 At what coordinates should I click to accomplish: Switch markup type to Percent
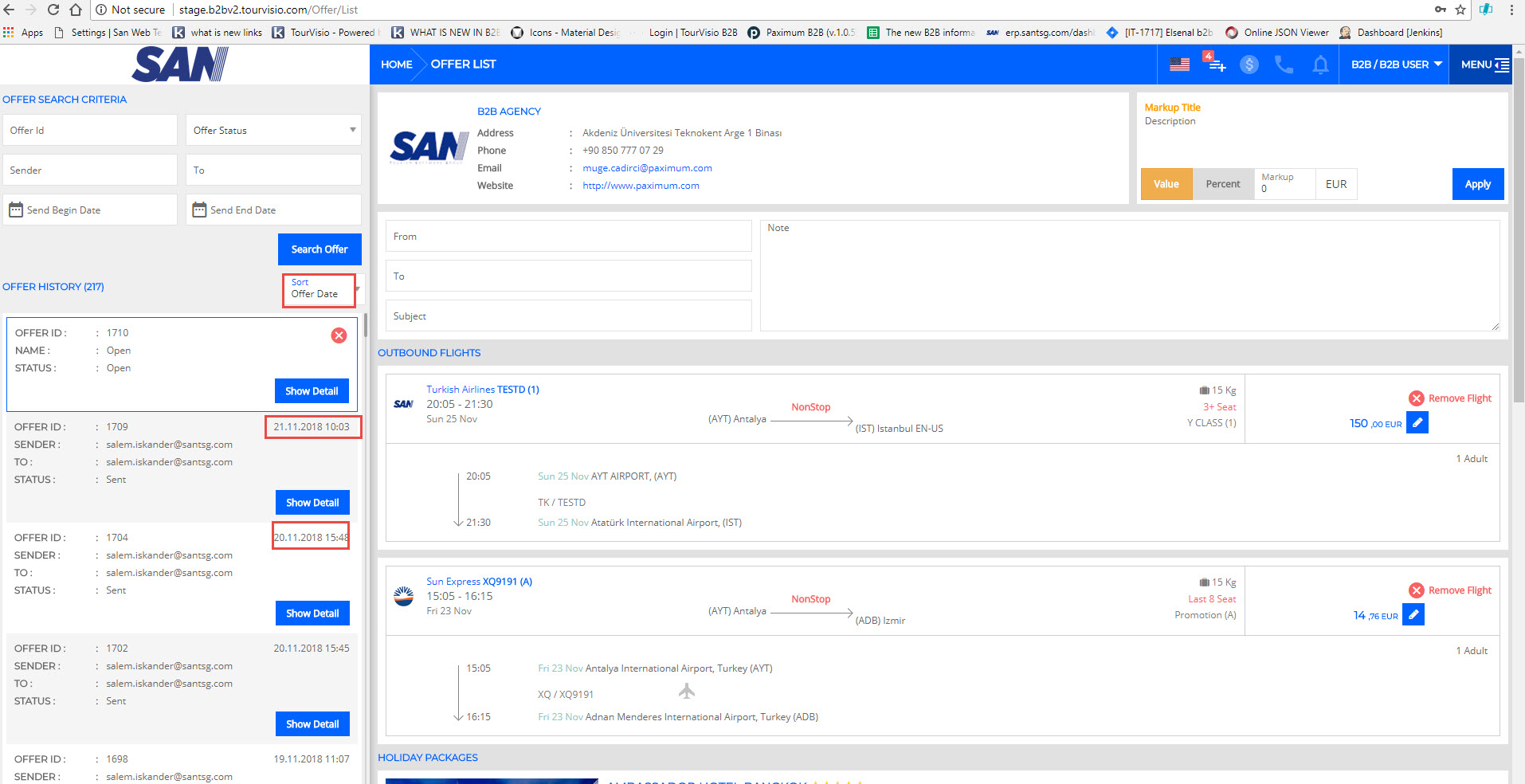click(1222, 184)
